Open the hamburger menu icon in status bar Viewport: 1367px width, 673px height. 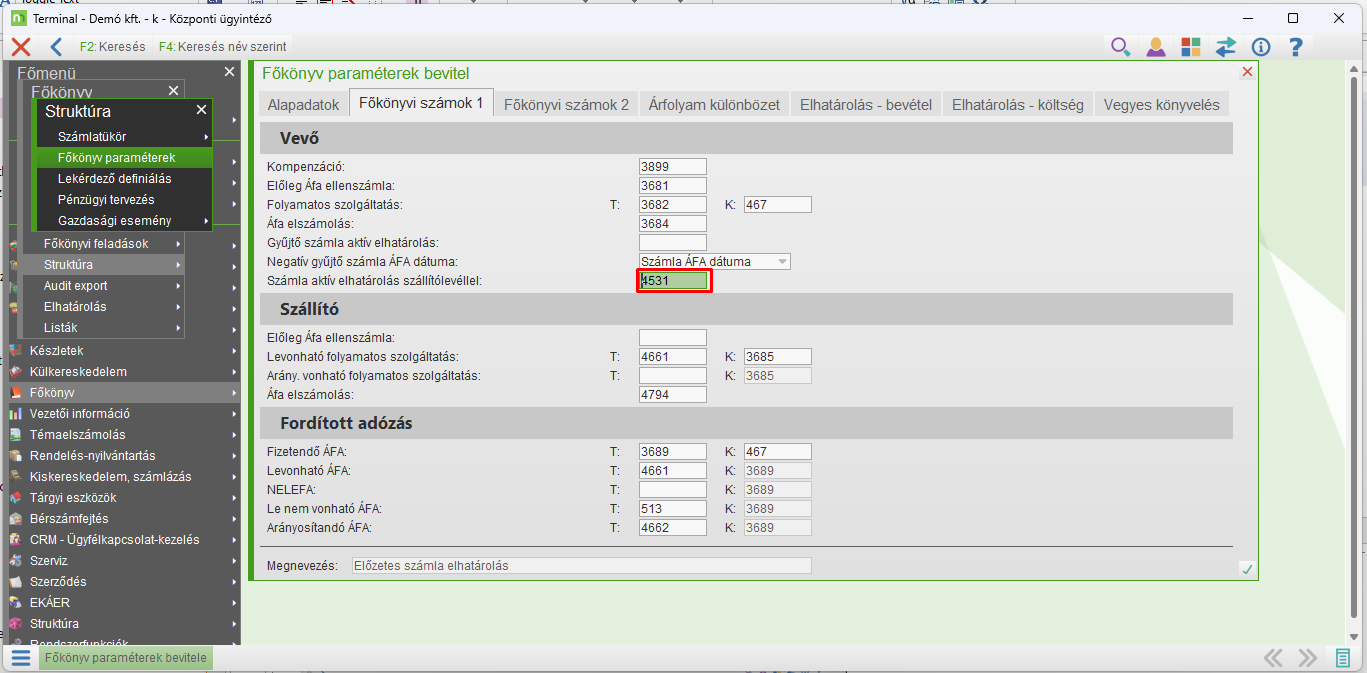(x=21, y=657)
